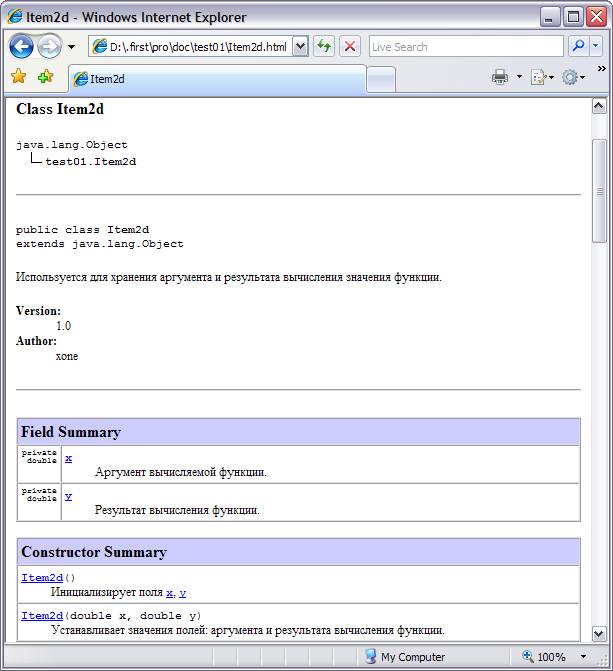Click the Internet Explorer title bar icon

pyautogui.click(x=14, y=17)
